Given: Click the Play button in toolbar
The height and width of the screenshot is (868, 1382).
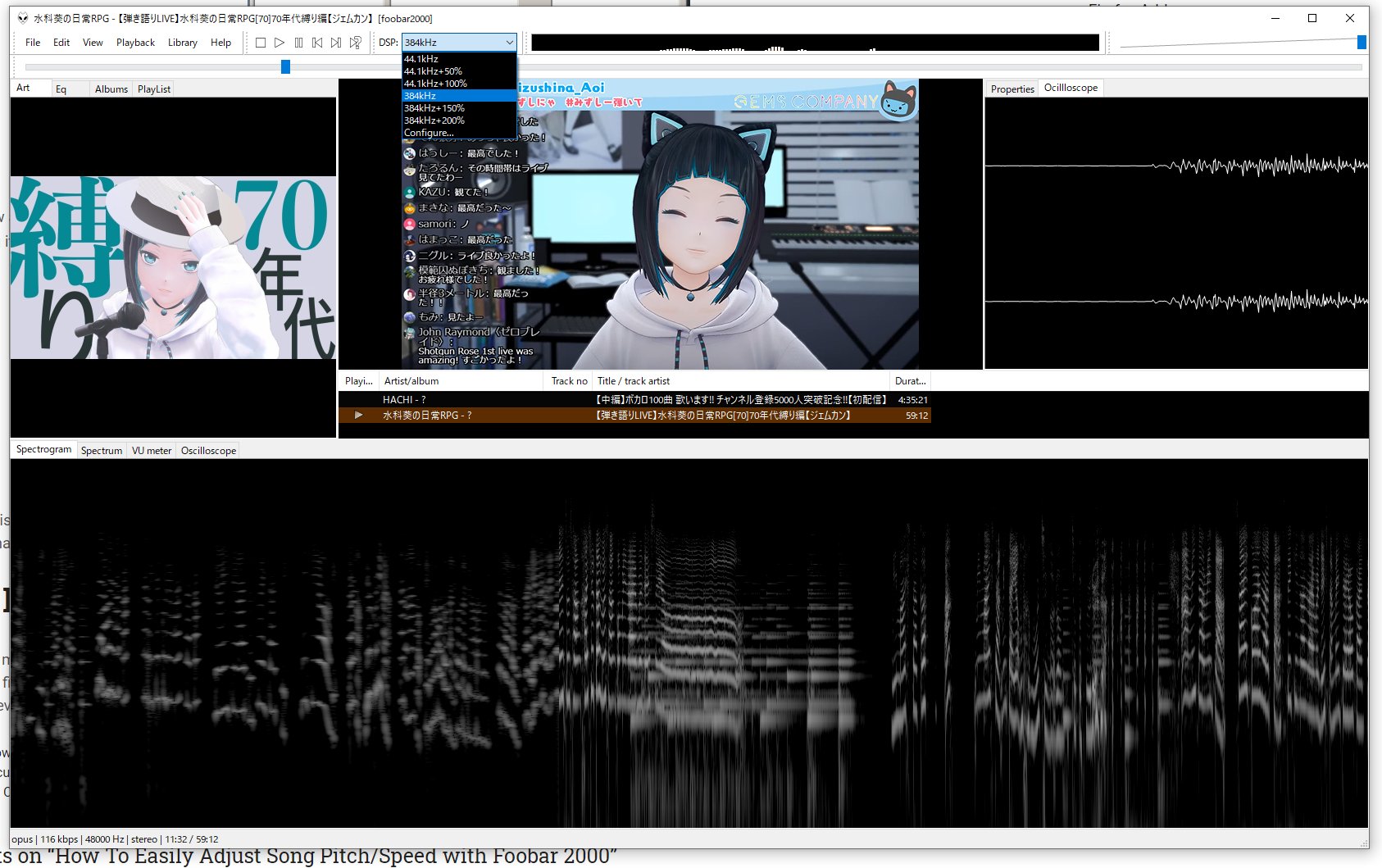Looking at the screenshot, I should coord(280,43).
